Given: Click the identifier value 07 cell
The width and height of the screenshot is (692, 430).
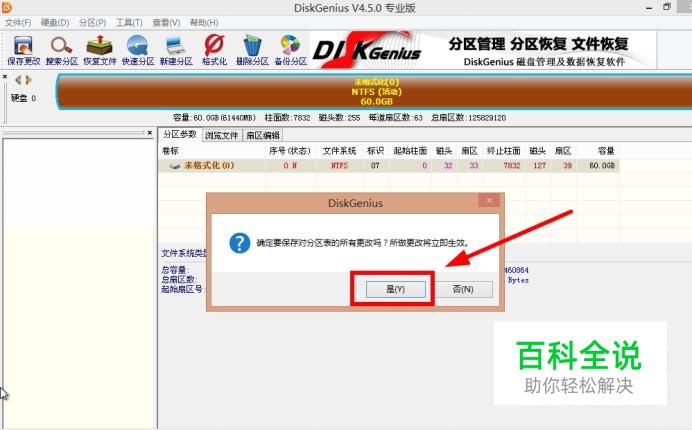Looking at the screenshot, I should click(x=375, y=166).
